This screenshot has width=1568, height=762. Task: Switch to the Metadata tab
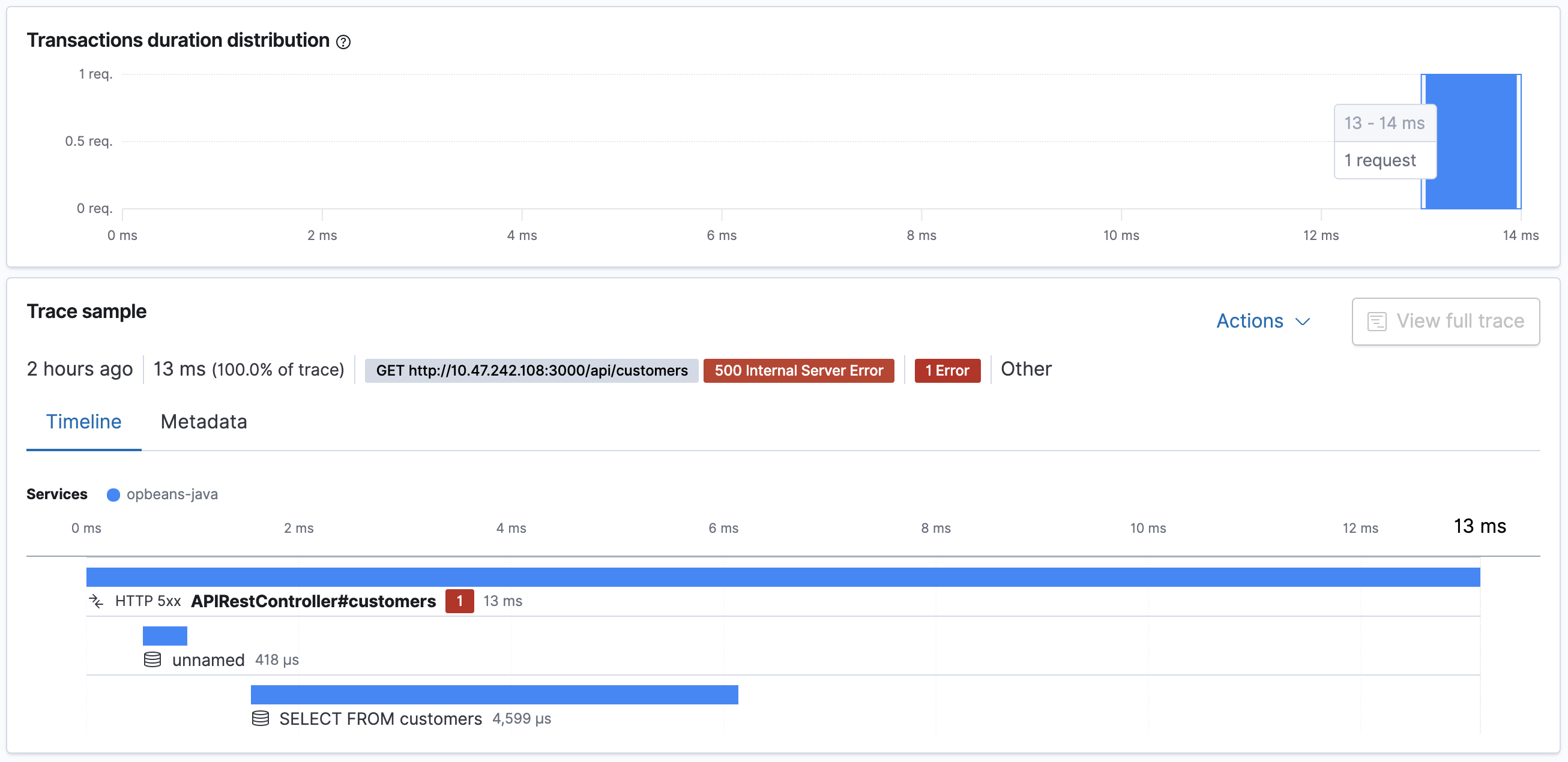click(x=204, y=422)
